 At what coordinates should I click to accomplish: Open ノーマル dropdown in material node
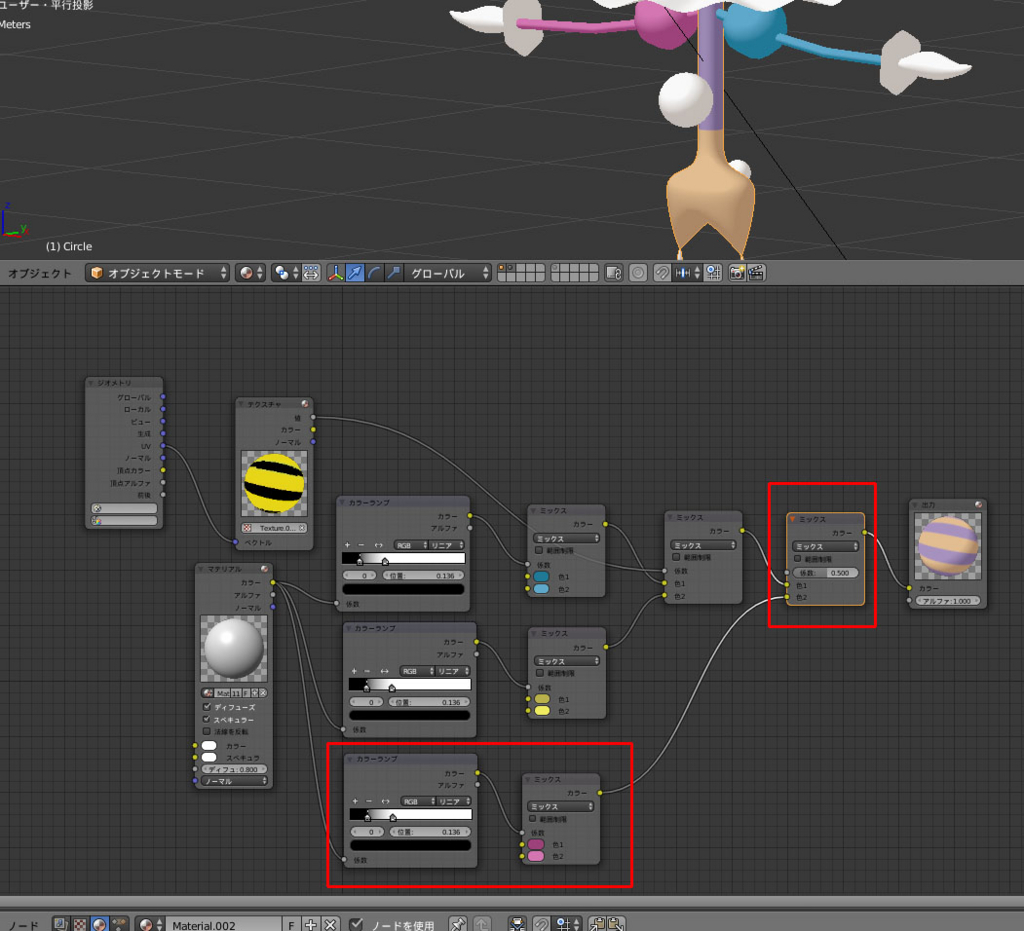235,781
